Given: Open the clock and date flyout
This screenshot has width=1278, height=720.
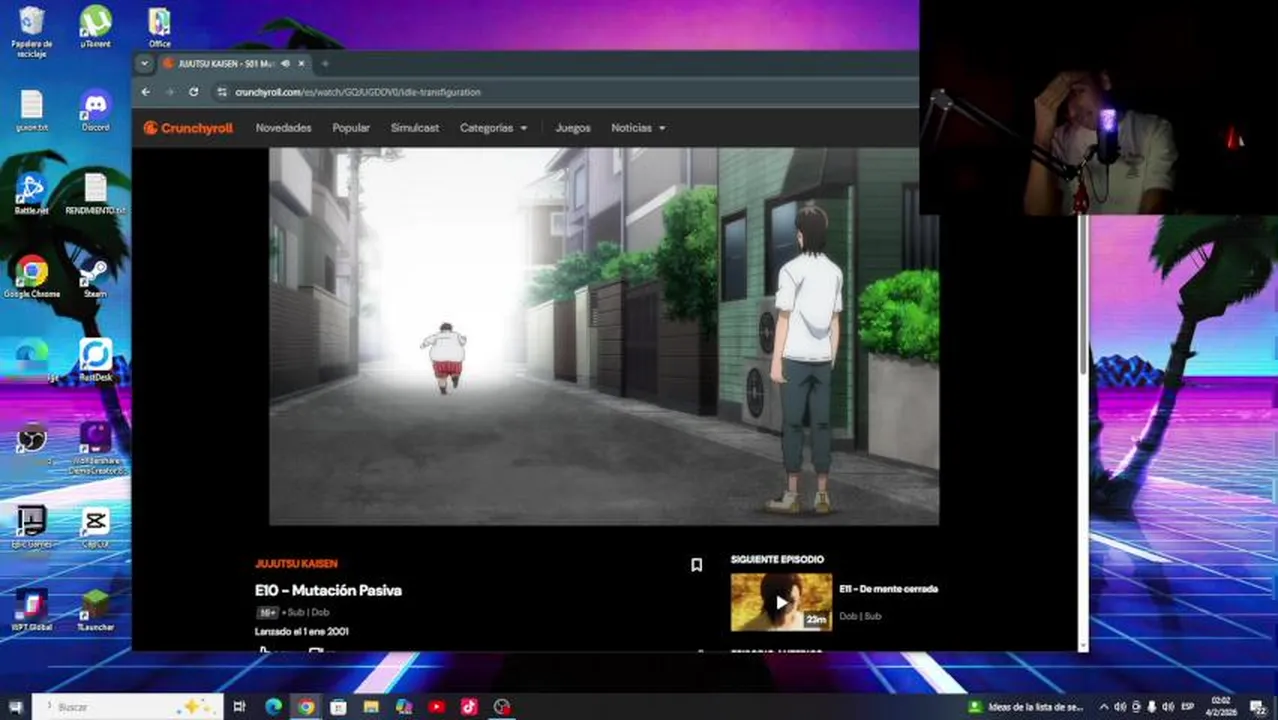Looking at the screenshot, I should click(1222, 707).
